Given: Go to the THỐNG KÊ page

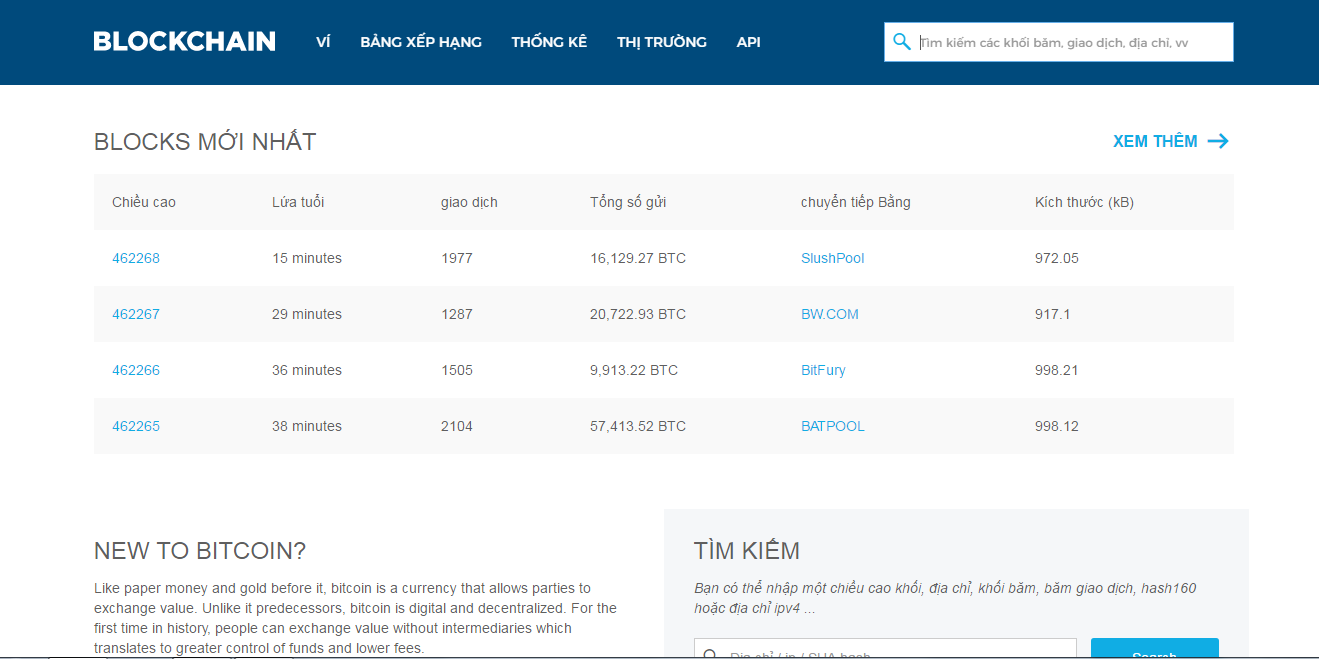Looking at the screenshot, I should coord(549,42).
